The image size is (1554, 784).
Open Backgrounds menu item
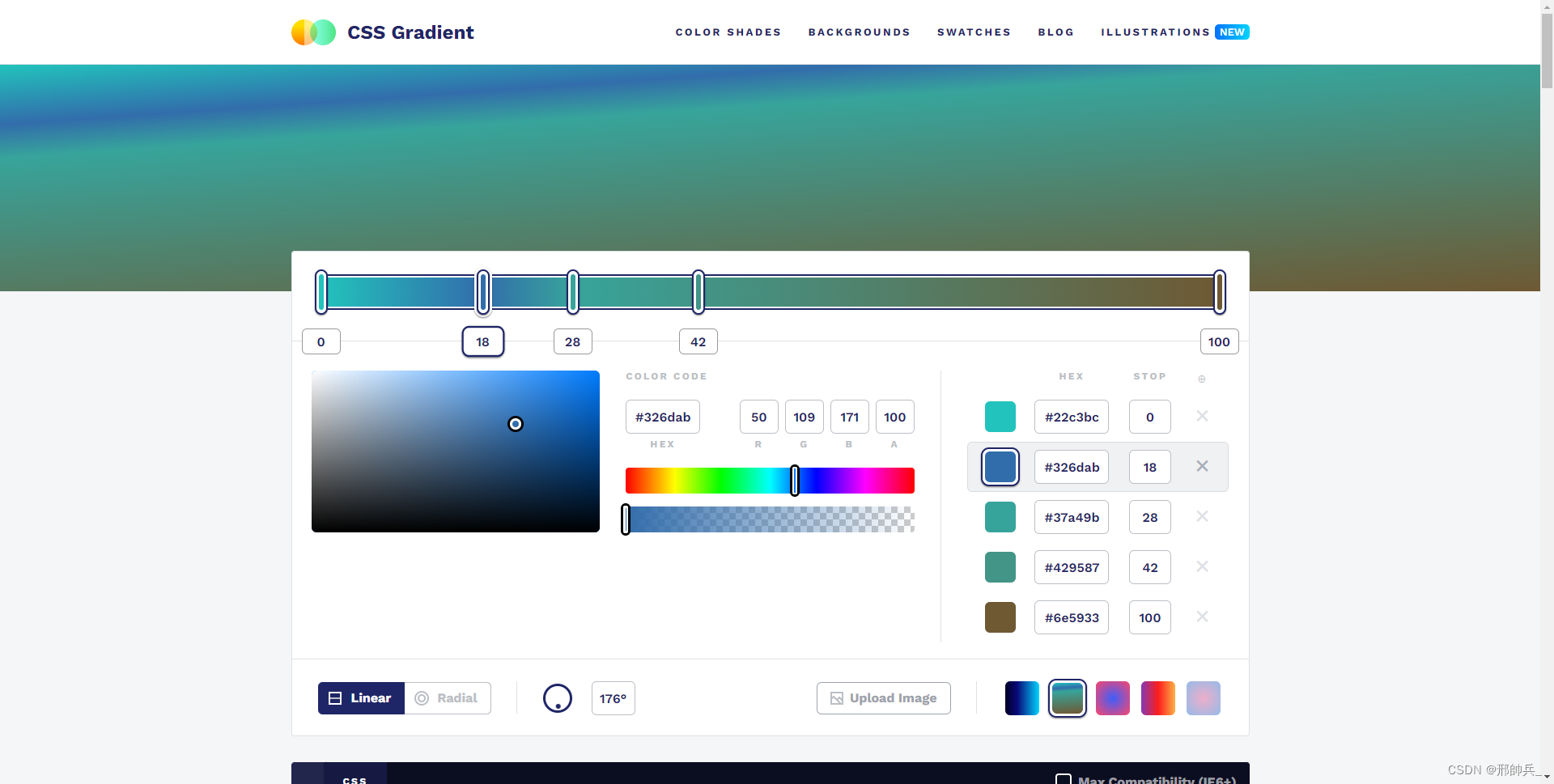pos(860,32)
